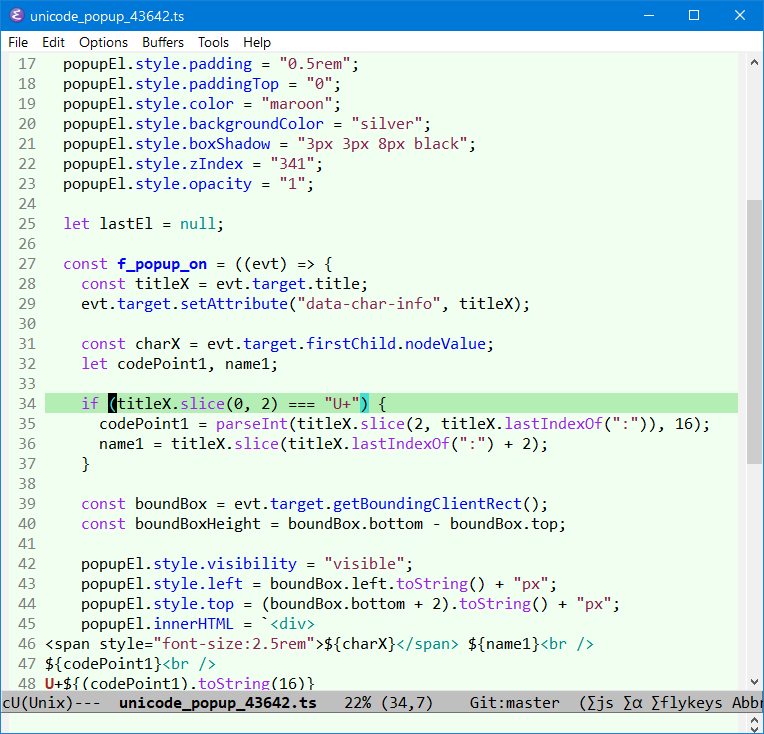
Task: Click boundBoxHeight on line 40
Action: (198, 524)
